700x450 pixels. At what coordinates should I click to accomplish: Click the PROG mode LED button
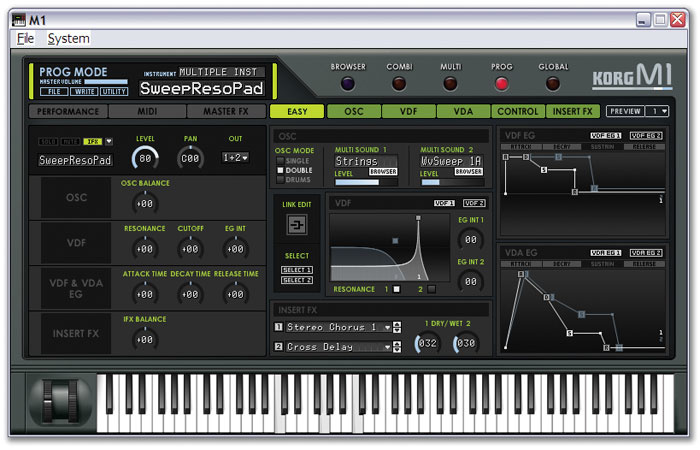tap(501, 83)
